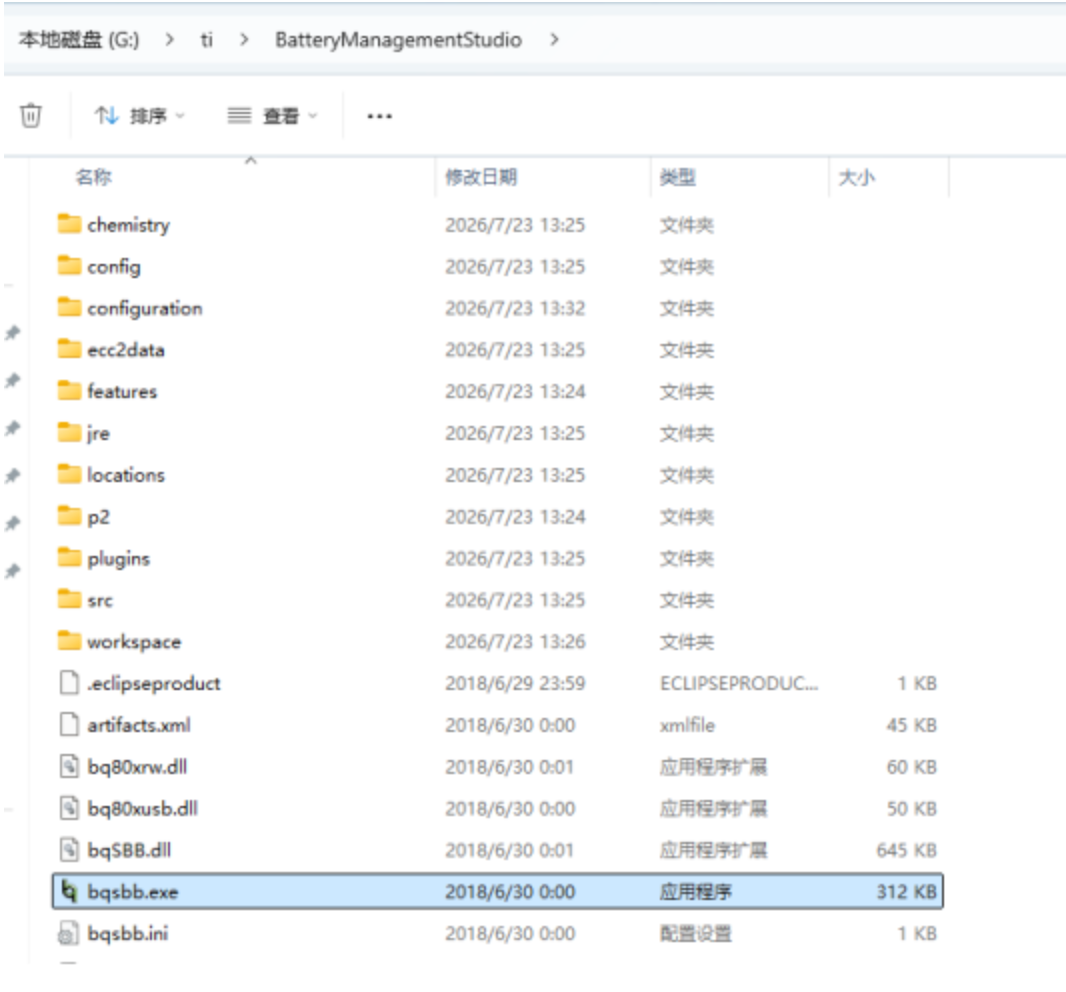The image size is (1066, 992).
Task: Click the 60 KB size cell
Action: [911, 767]
